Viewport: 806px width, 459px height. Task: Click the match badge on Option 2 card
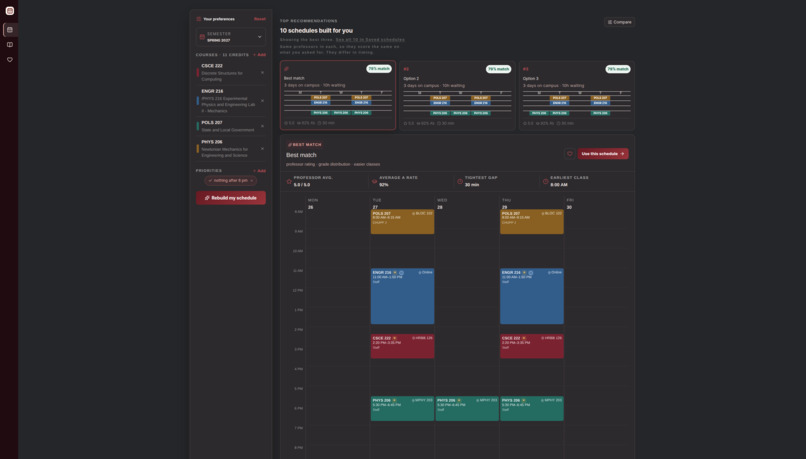pos(498,69)
